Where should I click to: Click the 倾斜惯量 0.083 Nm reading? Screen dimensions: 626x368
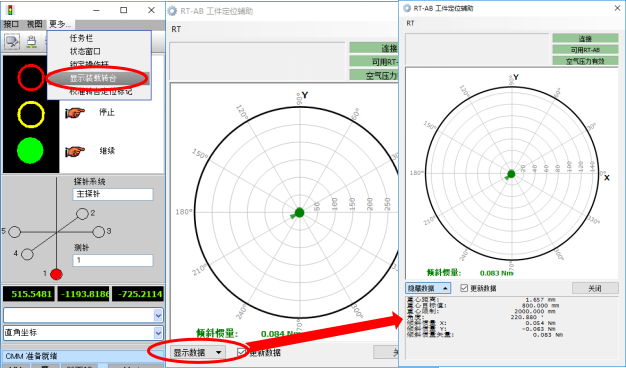tap(470, 273)
